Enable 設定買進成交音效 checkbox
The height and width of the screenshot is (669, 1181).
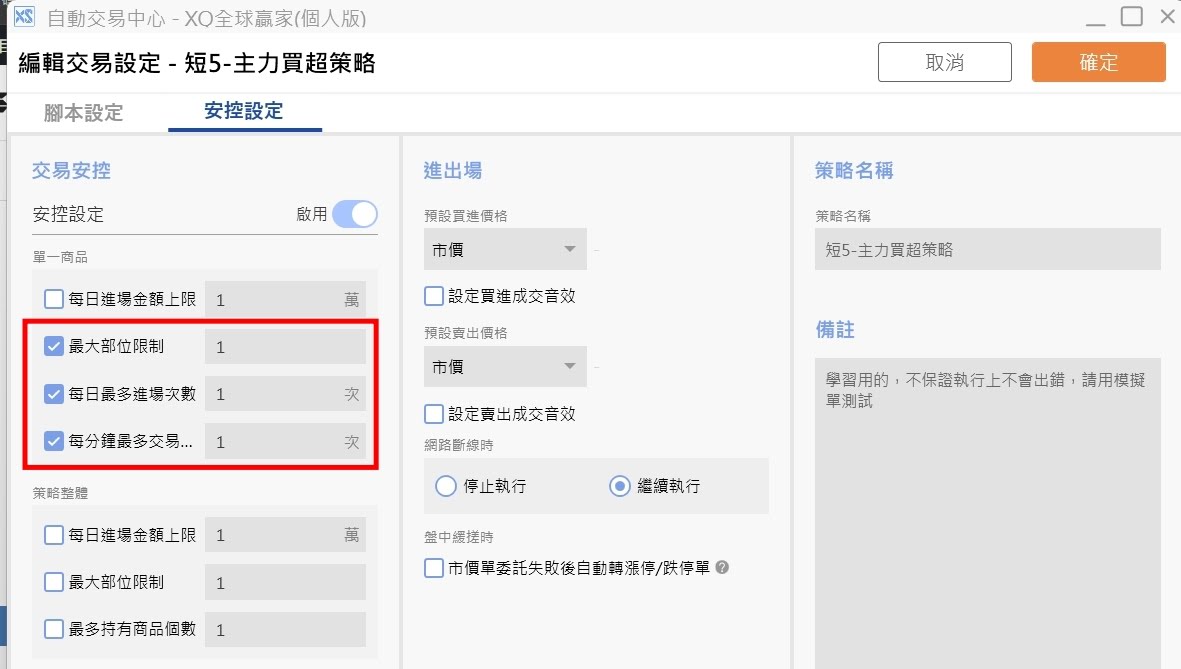[x=434, y=296]
